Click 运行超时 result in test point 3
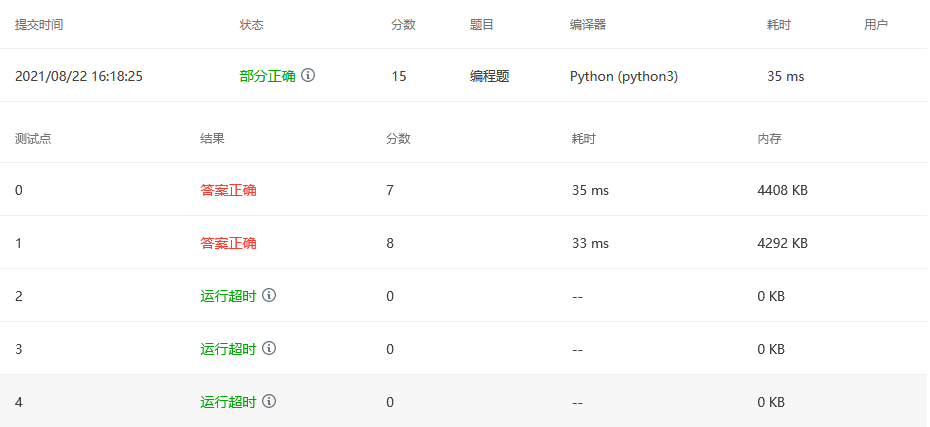930x427 pixels. 228,349
